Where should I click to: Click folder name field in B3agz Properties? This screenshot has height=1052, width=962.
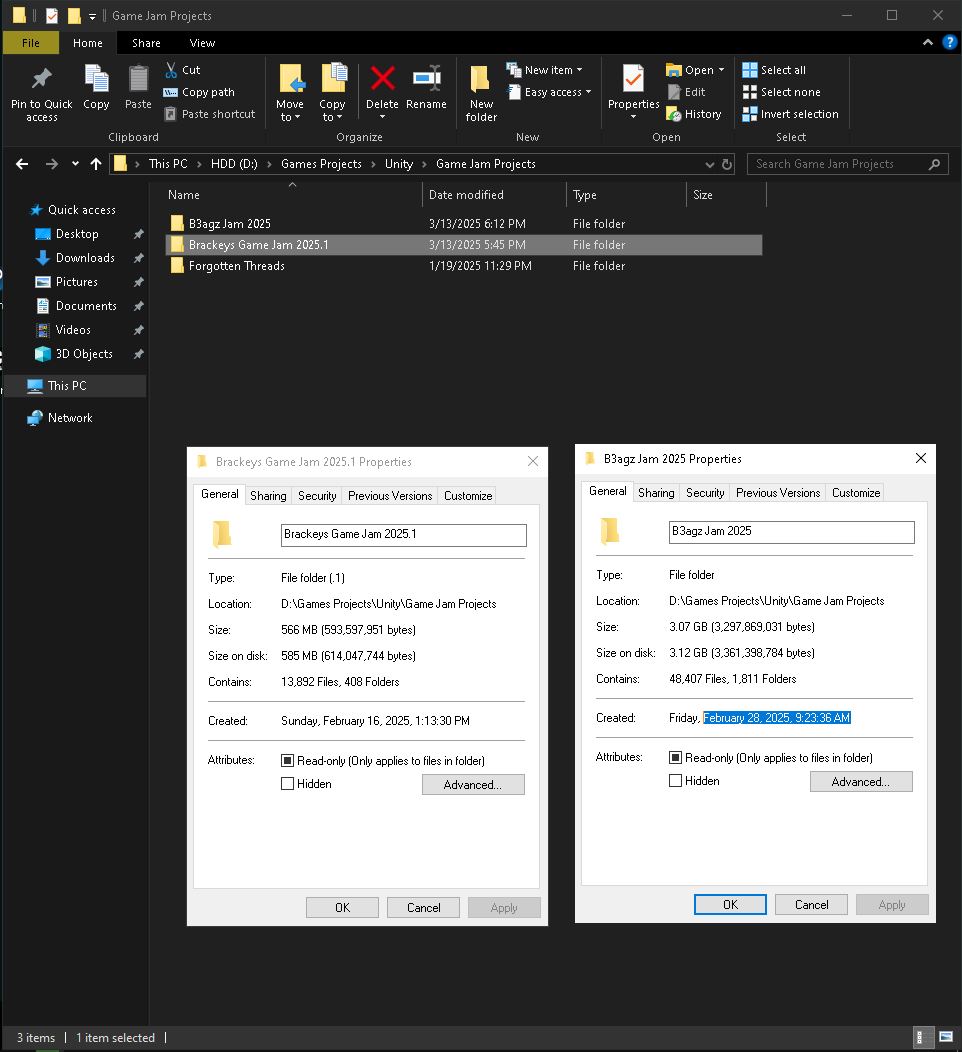(x=792, y=532)
